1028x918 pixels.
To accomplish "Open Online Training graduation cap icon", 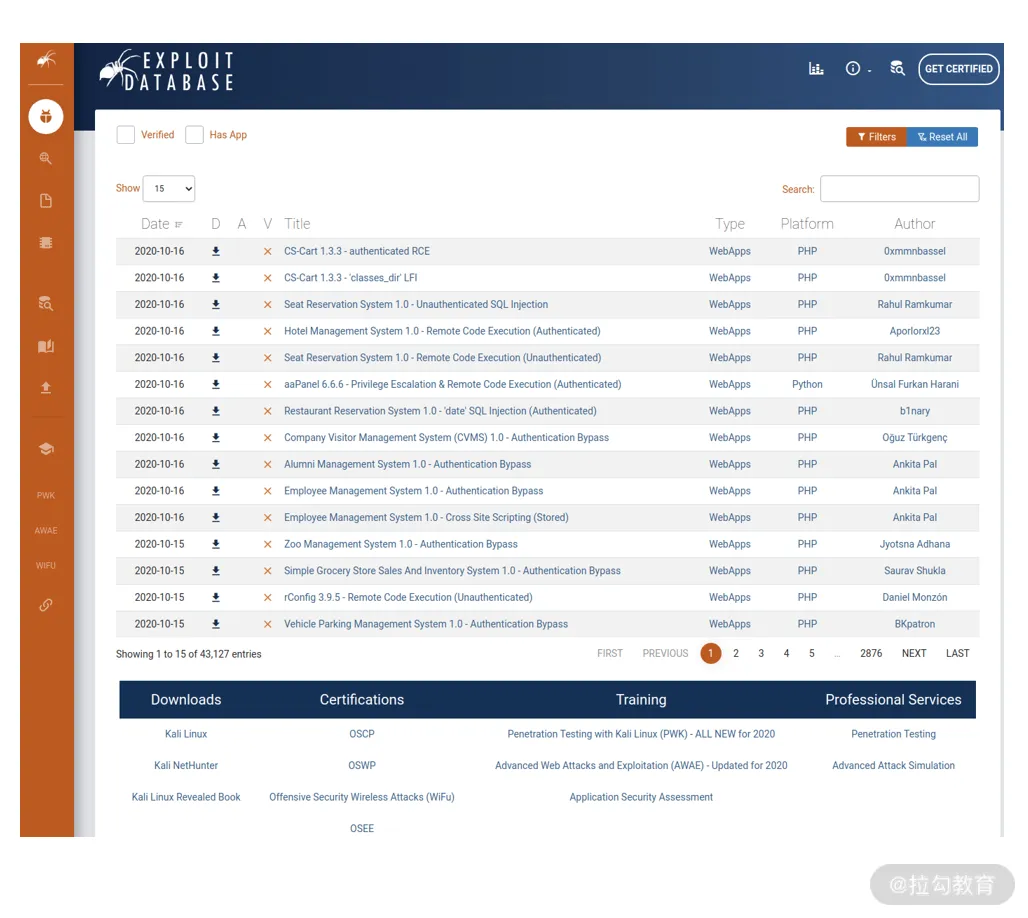I will (46, 449).
